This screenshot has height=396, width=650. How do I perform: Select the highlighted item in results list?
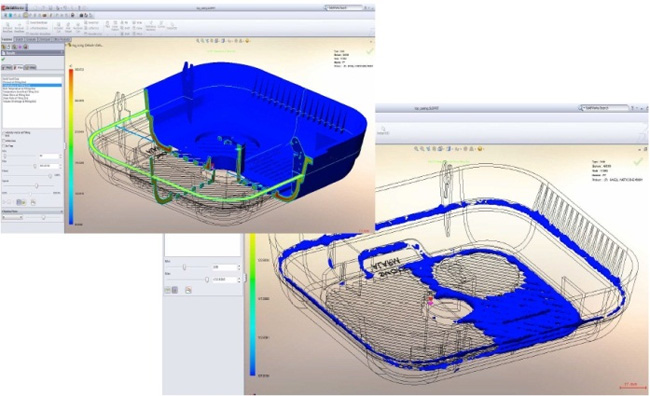pos(32,85)
